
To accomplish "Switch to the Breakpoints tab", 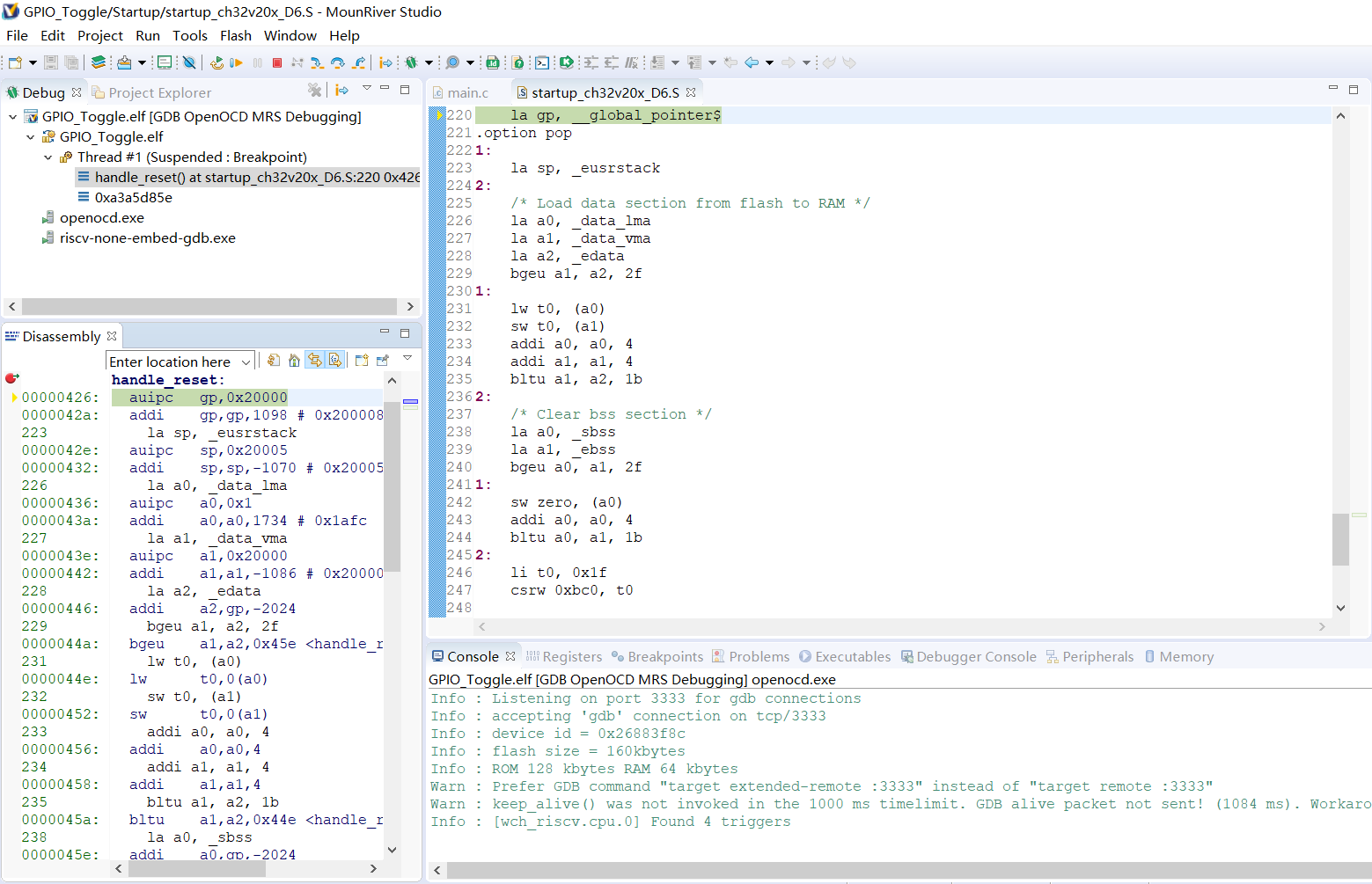I will click(657, 656).
